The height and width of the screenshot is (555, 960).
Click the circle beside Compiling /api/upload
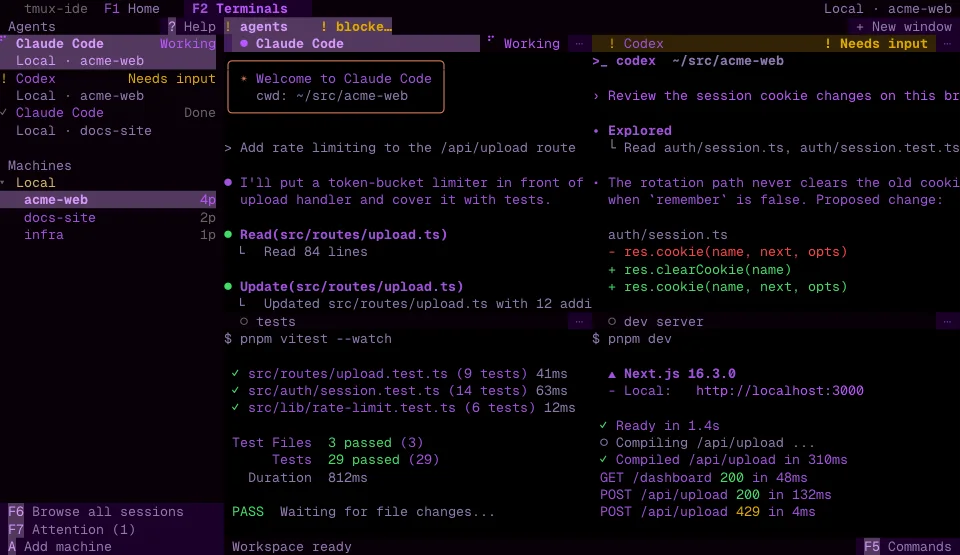tap(604, 442)
